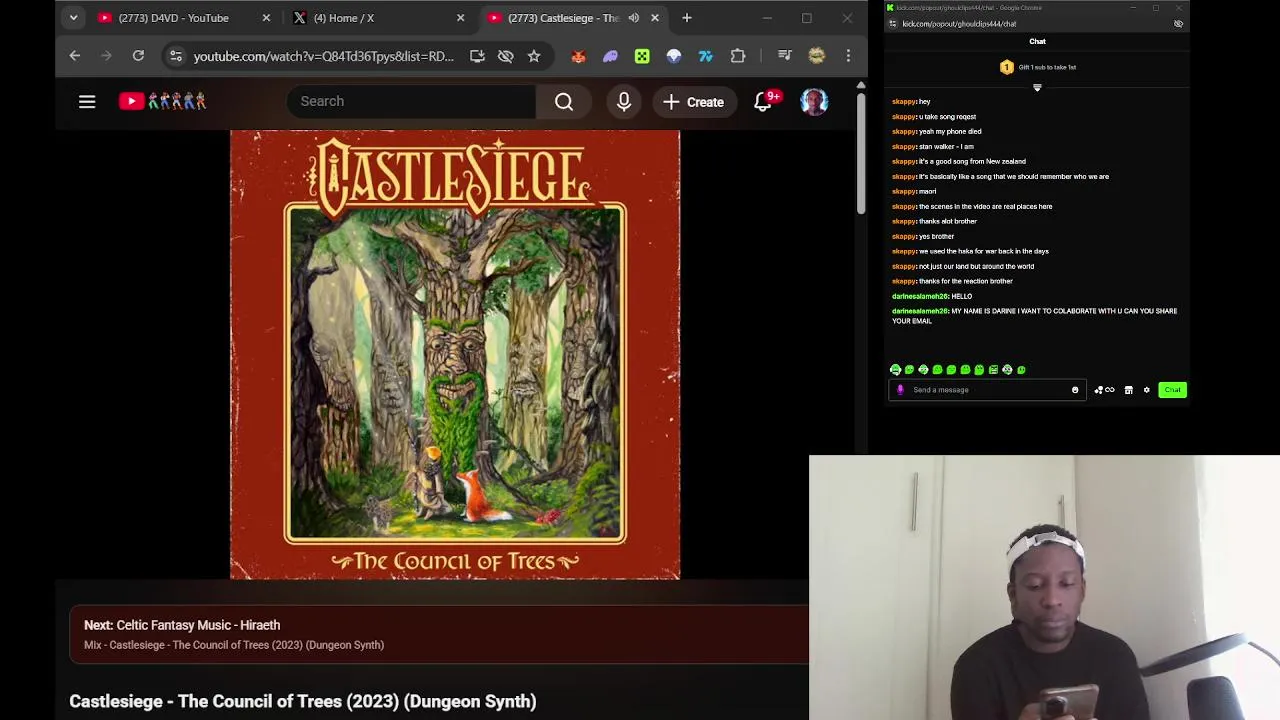This screenshot has width=1280, height=720.
Task: Open the 7TV extension icon
Action: tap(706, 56)
